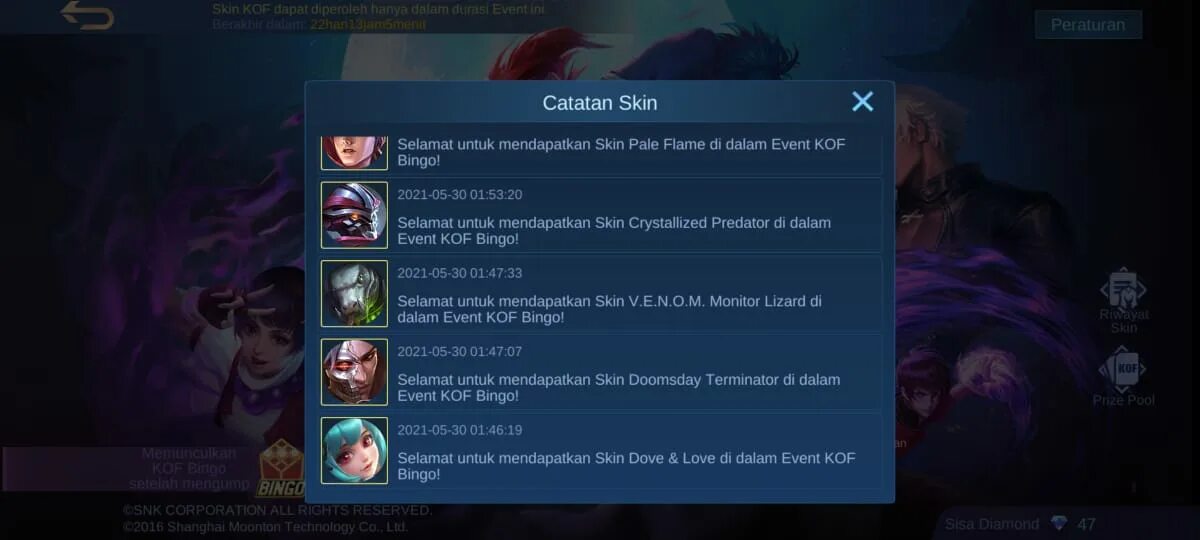The width and height of the screenshot is (1200, 540).
Task: Select the Dove & Love record text
Action: coord(627,466)
